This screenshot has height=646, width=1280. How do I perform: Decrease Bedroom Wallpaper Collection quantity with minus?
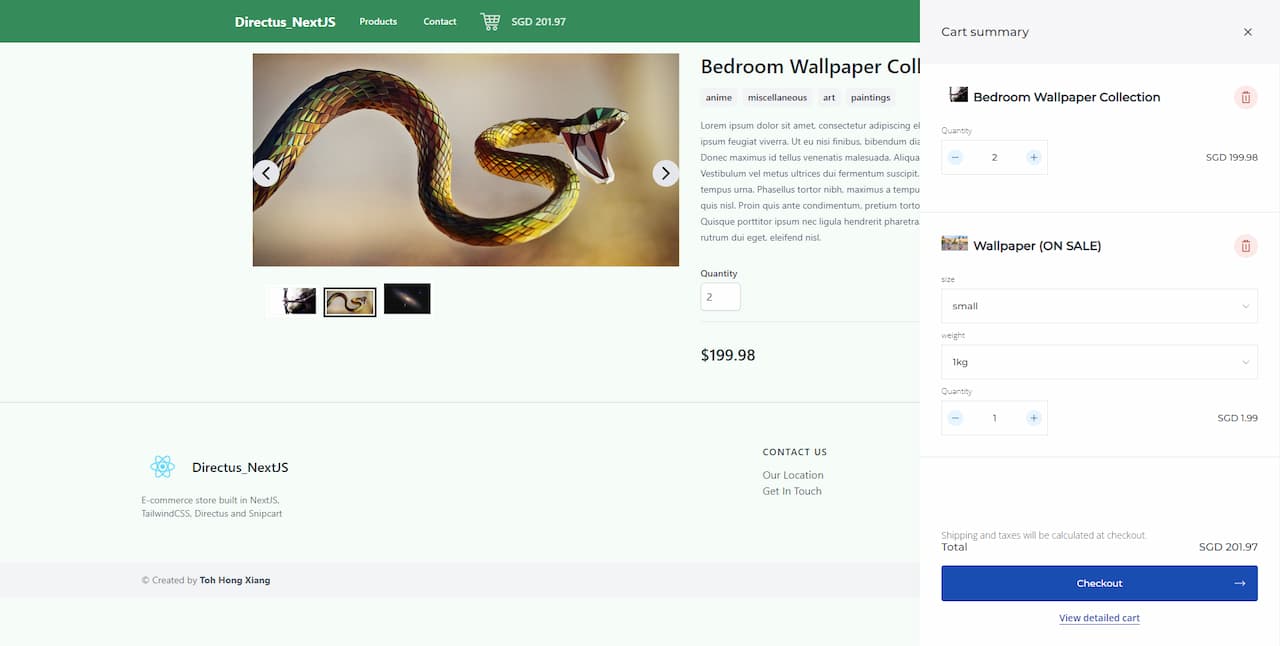(x=955, y=157)
